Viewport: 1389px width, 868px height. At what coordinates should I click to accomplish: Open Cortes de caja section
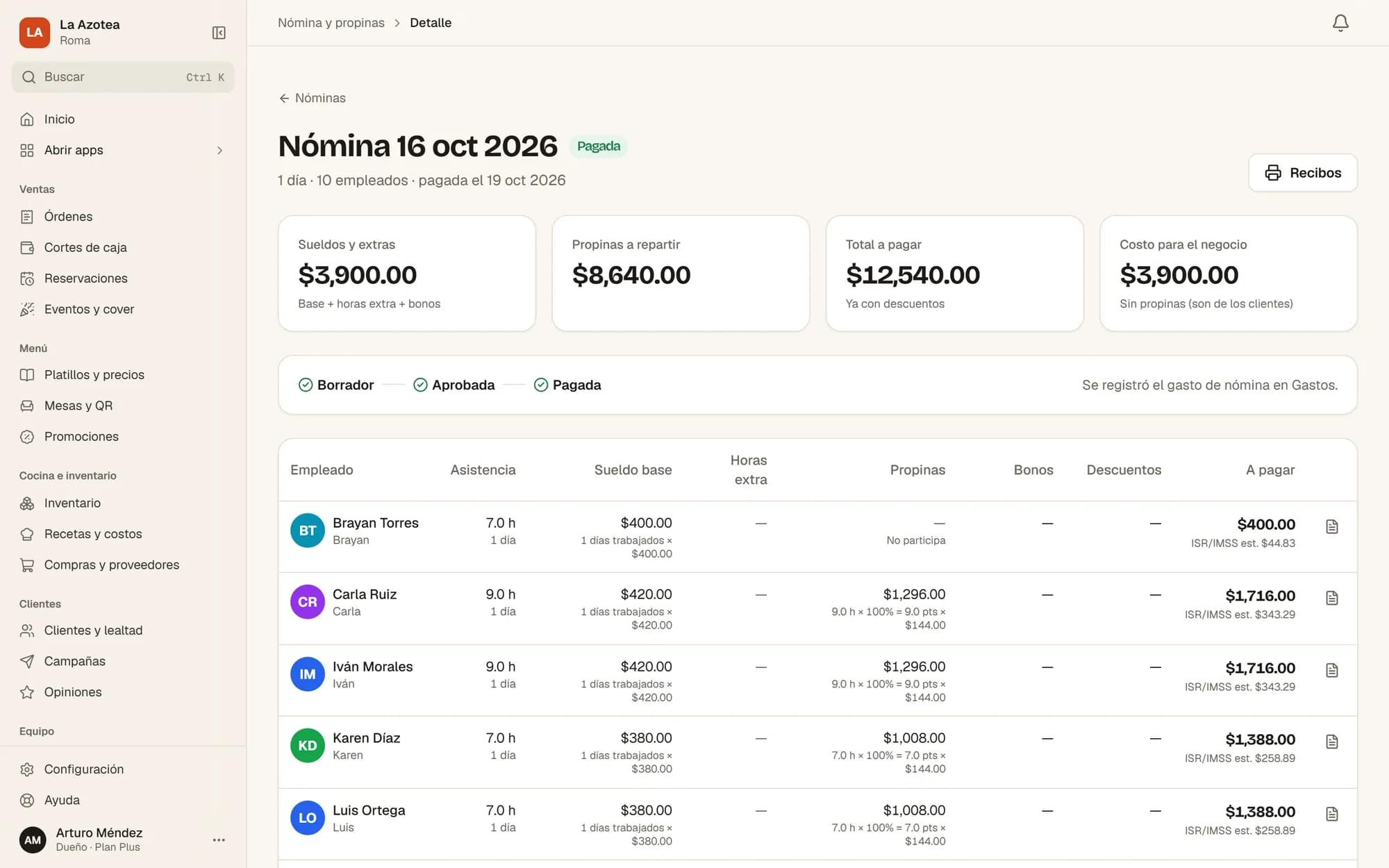(123, 247)
